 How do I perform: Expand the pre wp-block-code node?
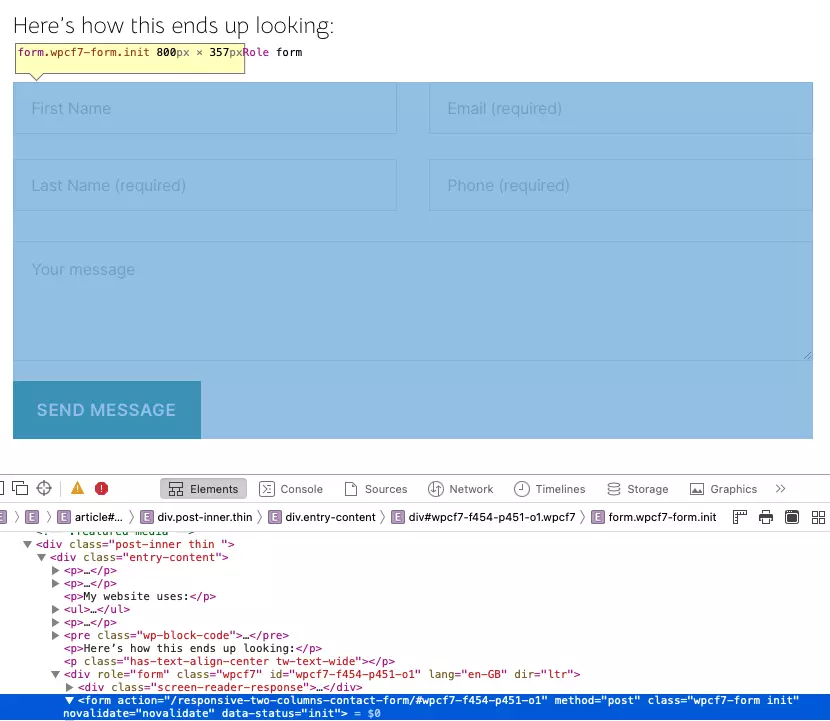click(x=56, y=635)
